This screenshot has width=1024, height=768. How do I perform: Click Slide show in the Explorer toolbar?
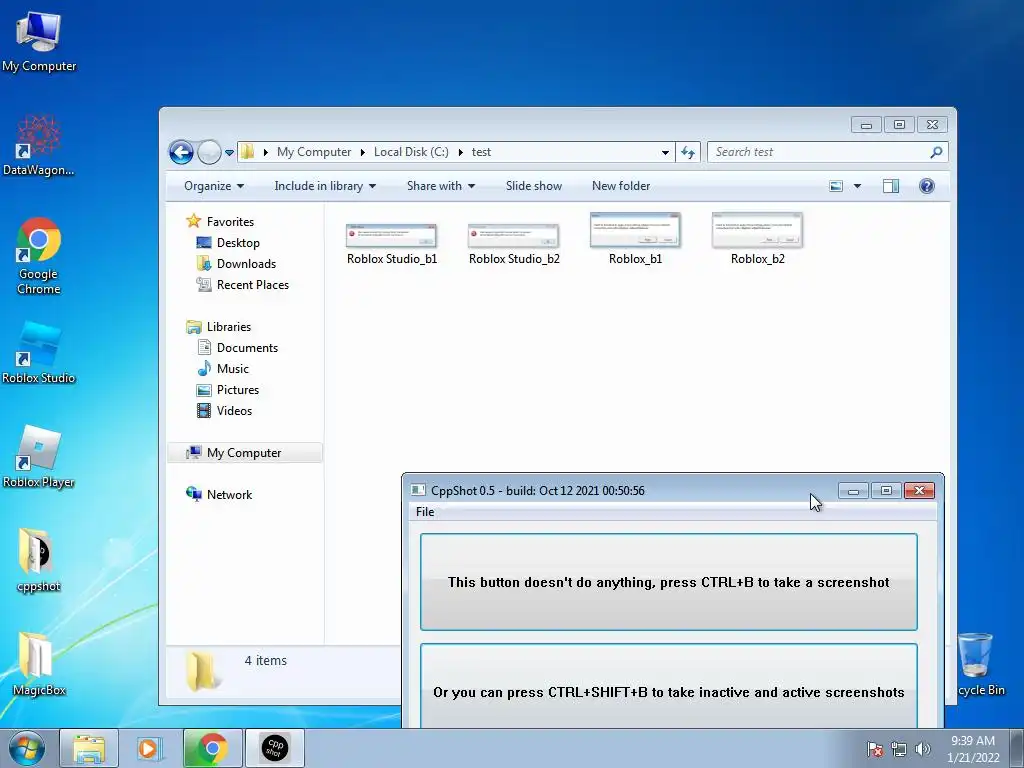pyautogui.click(x=534, y=186)
